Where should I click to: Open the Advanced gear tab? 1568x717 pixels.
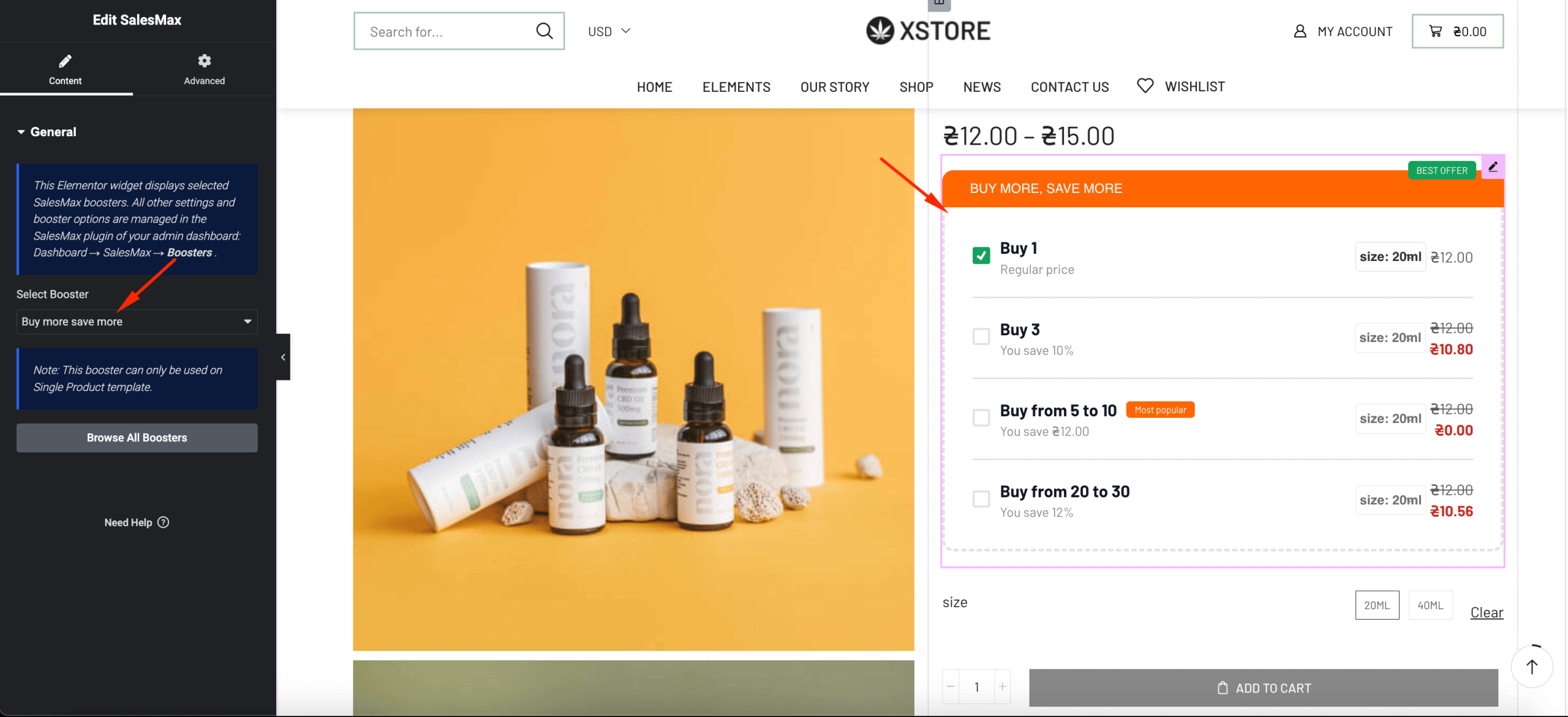coord(204,69)
